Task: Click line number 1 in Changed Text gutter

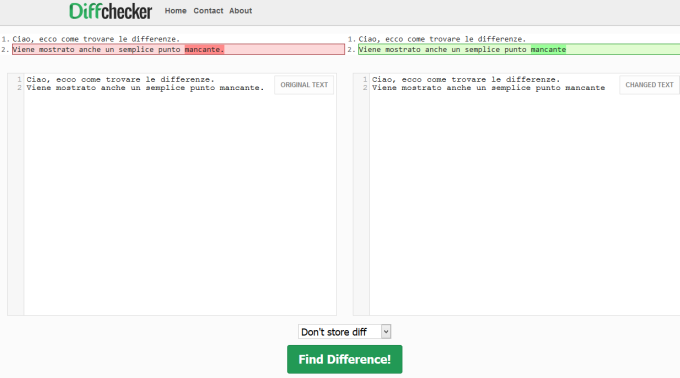Action: point(365,79)
